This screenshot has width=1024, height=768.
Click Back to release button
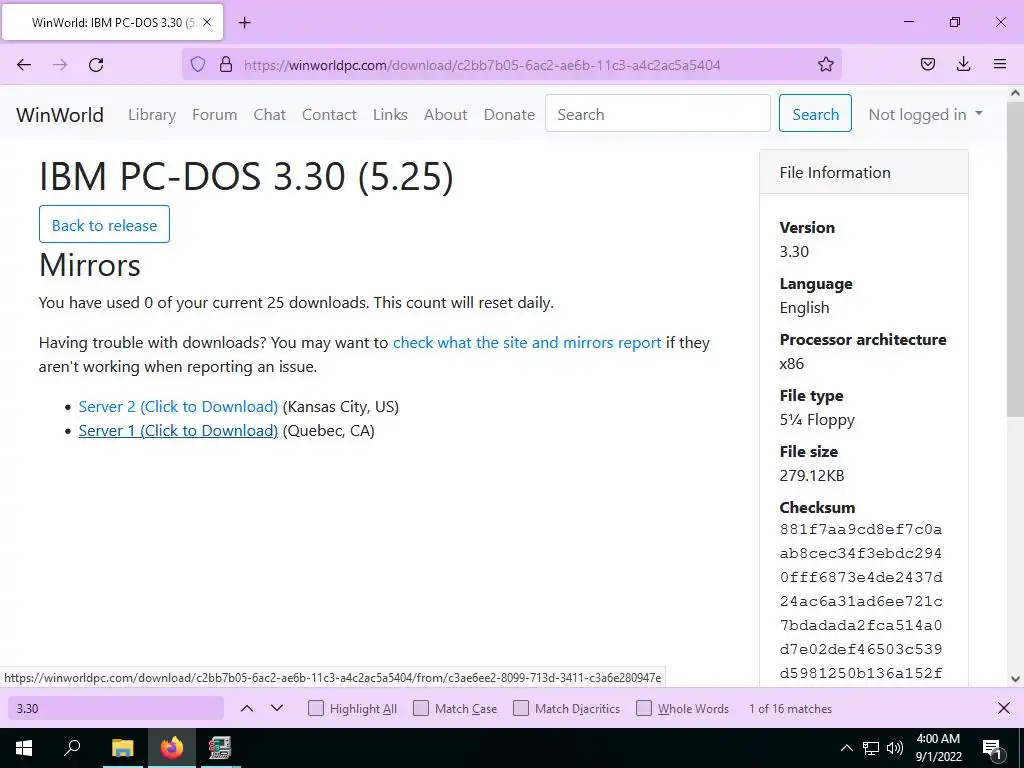pyautogui.click(x=104, y=224)
